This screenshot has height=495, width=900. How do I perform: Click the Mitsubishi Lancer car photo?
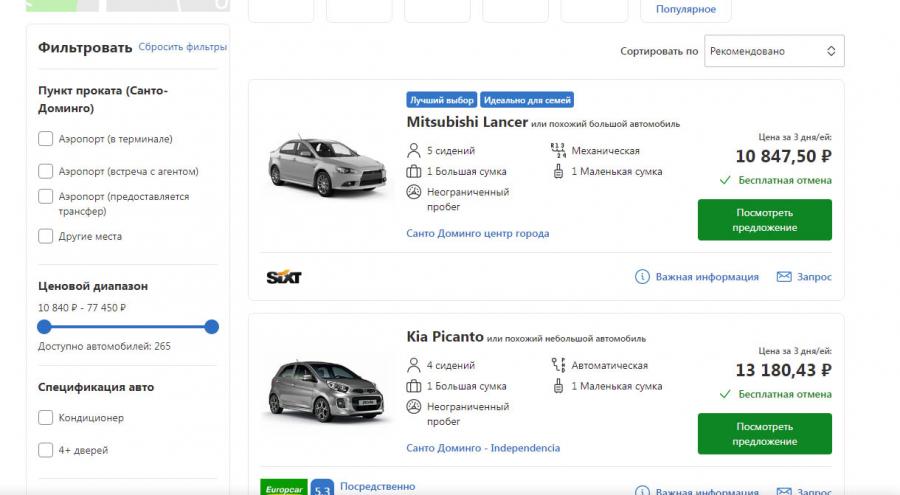[x=327, y=166]
